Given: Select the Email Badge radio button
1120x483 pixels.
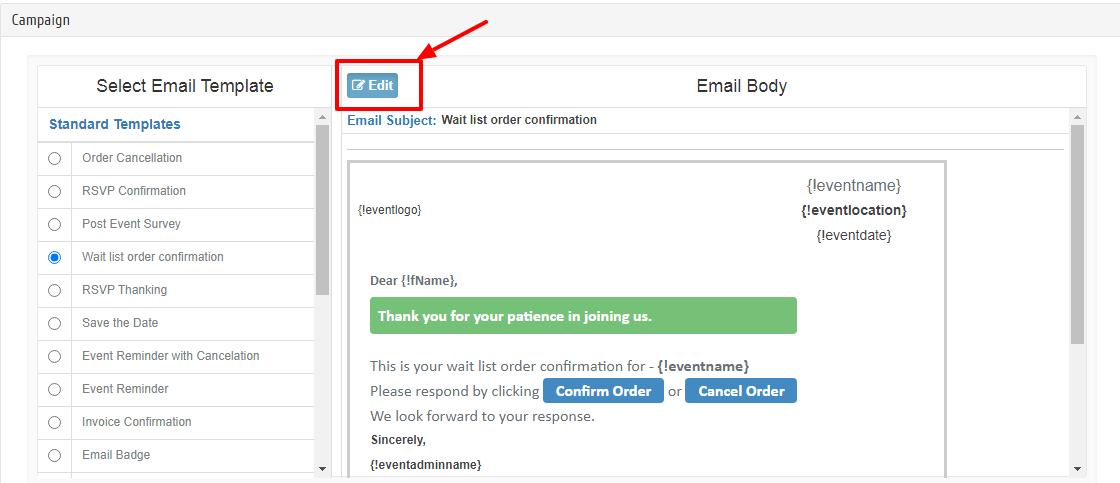Looking at the screenshot, I should (54, 455).
